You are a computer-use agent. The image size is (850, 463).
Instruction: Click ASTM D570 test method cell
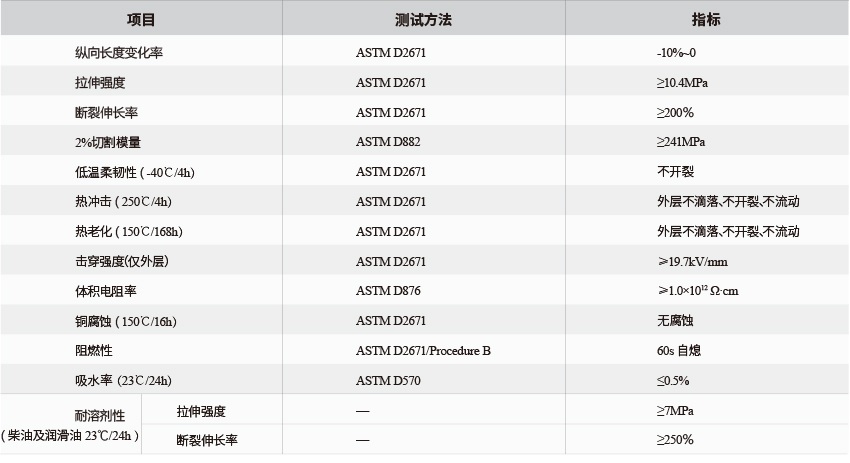pyautogui.click(x=388, y=381)
